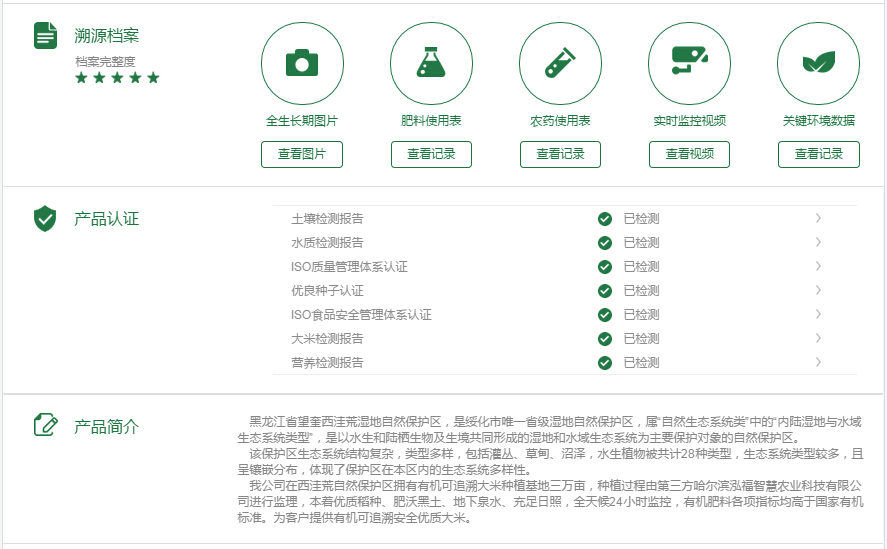Open the ISO食品安全管理体系认证 entry
887x549 pixels.
tap(361, 315)
